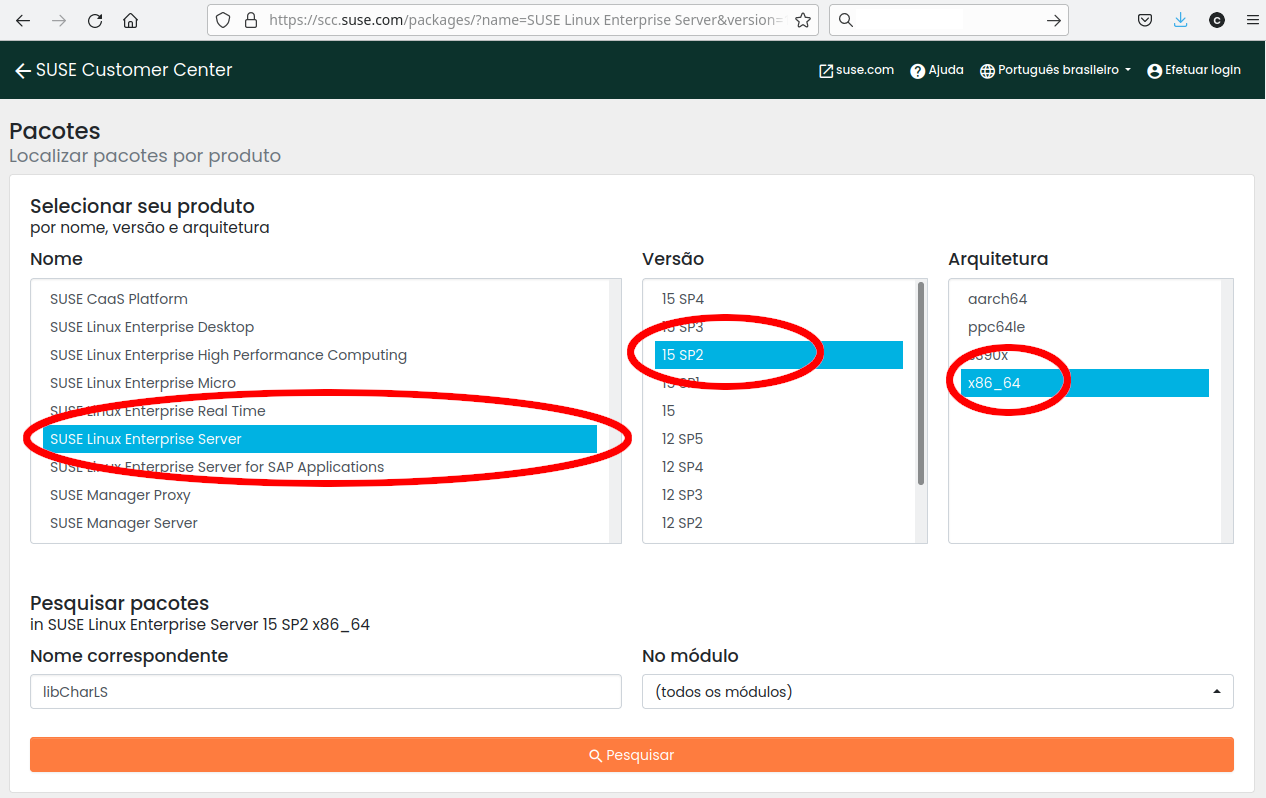
Task: Select SUSE Linux Enterprise Desktop in list
Action: [152, 327]
